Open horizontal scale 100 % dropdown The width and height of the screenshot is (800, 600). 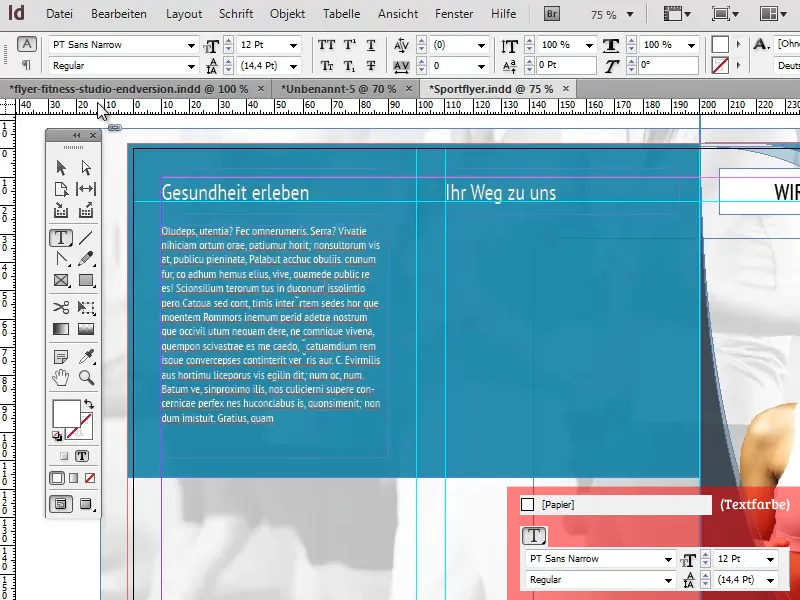click(x=691, y=45)
